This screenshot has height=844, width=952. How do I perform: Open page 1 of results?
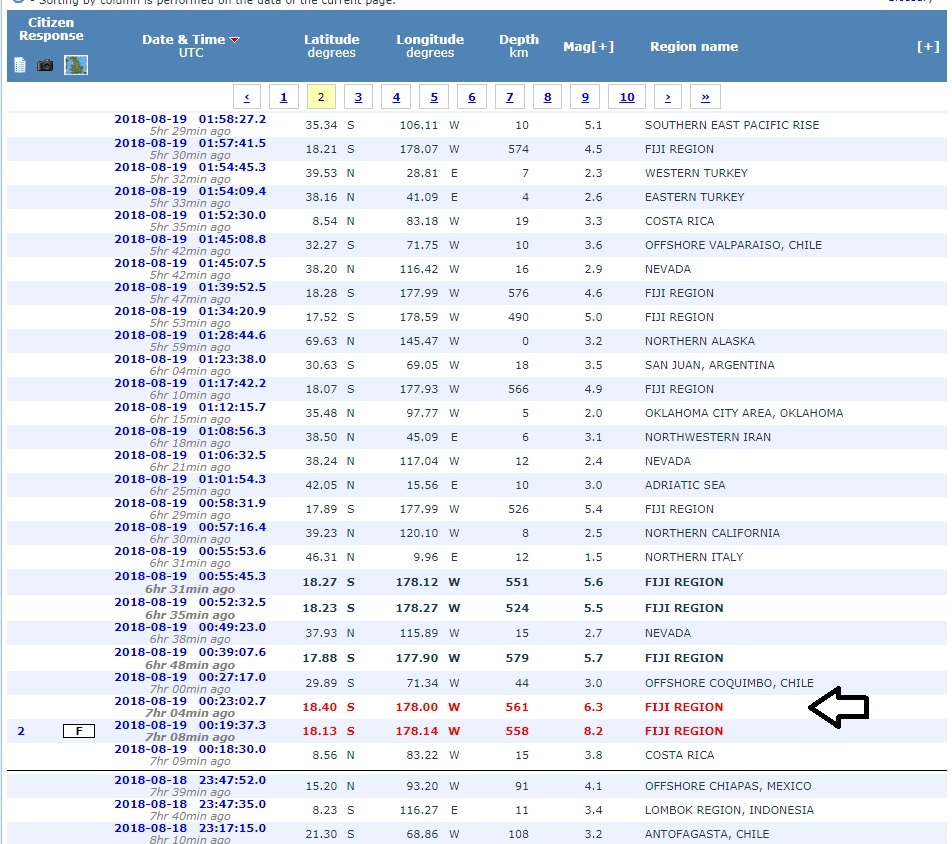284,97
